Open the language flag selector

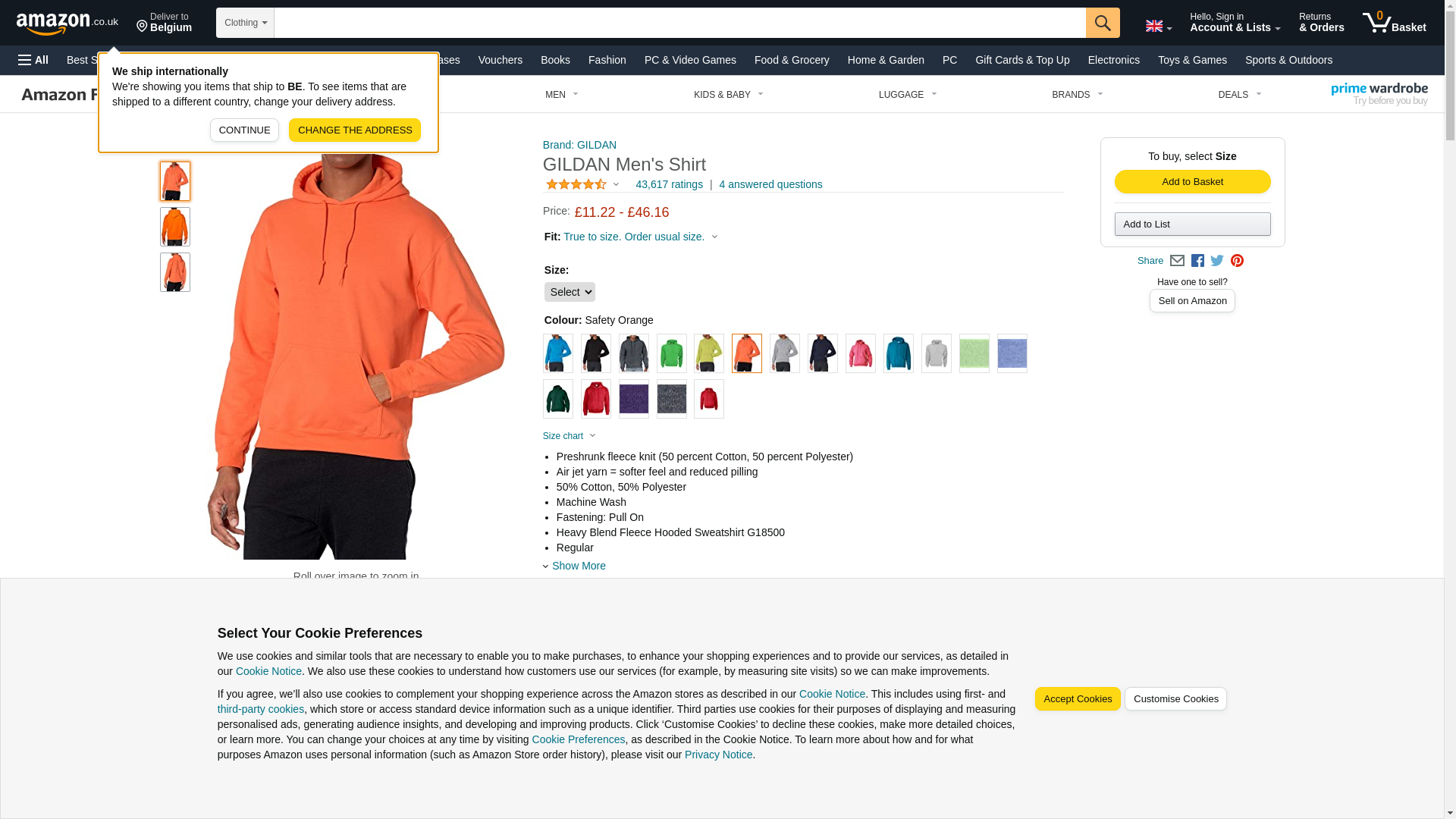pos(1158,26)
